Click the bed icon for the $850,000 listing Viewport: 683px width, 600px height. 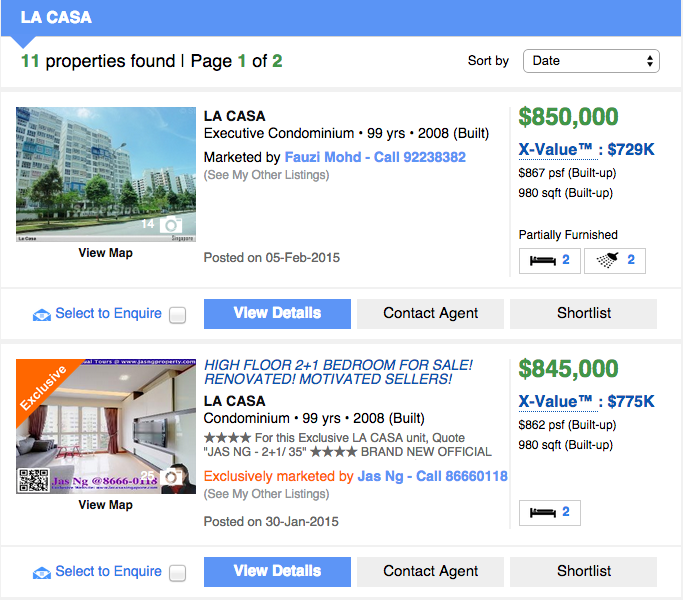pos(543,261)
